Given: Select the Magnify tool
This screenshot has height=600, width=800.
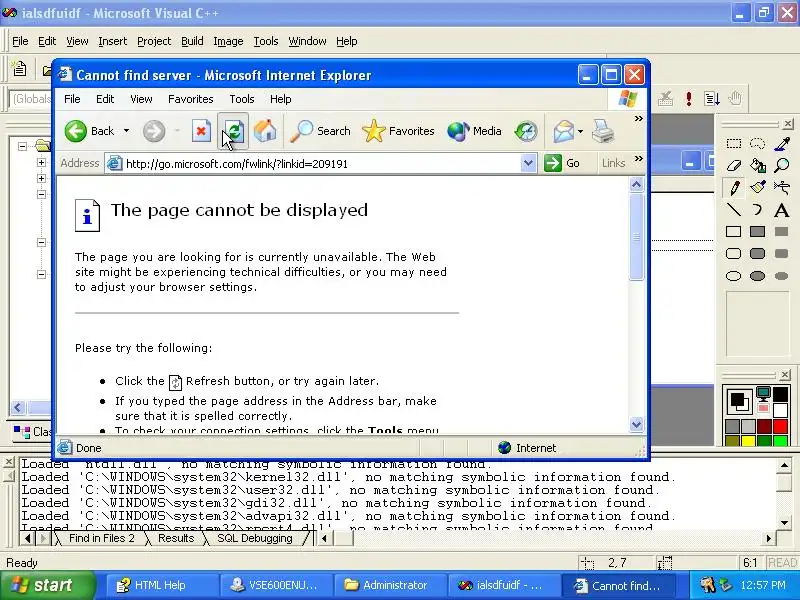Looking at the screenshot, I should [782, 165].
